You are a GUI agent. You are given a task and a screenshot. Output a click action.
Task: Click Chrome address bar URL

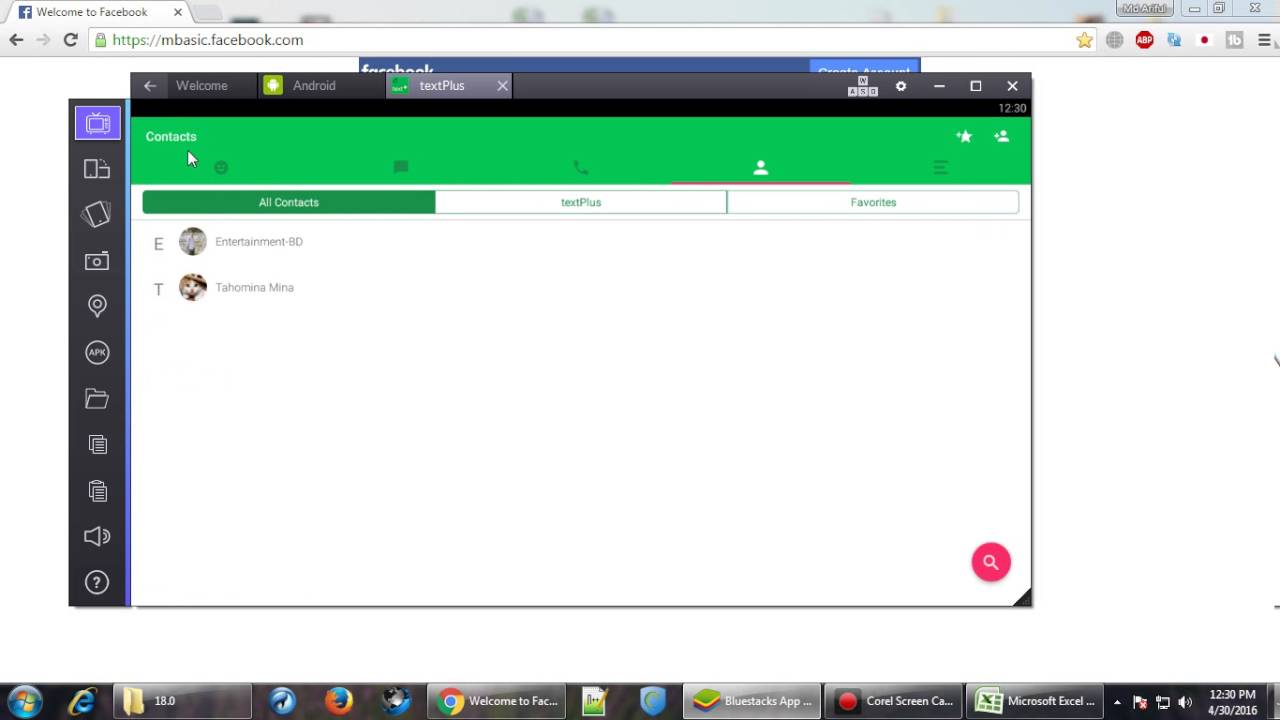click(208, 40)
